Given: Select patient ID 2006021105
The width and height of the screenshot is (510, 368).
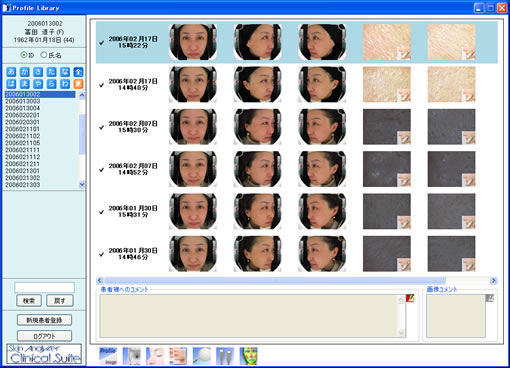Looking at the screenshot, I should 23,143.
